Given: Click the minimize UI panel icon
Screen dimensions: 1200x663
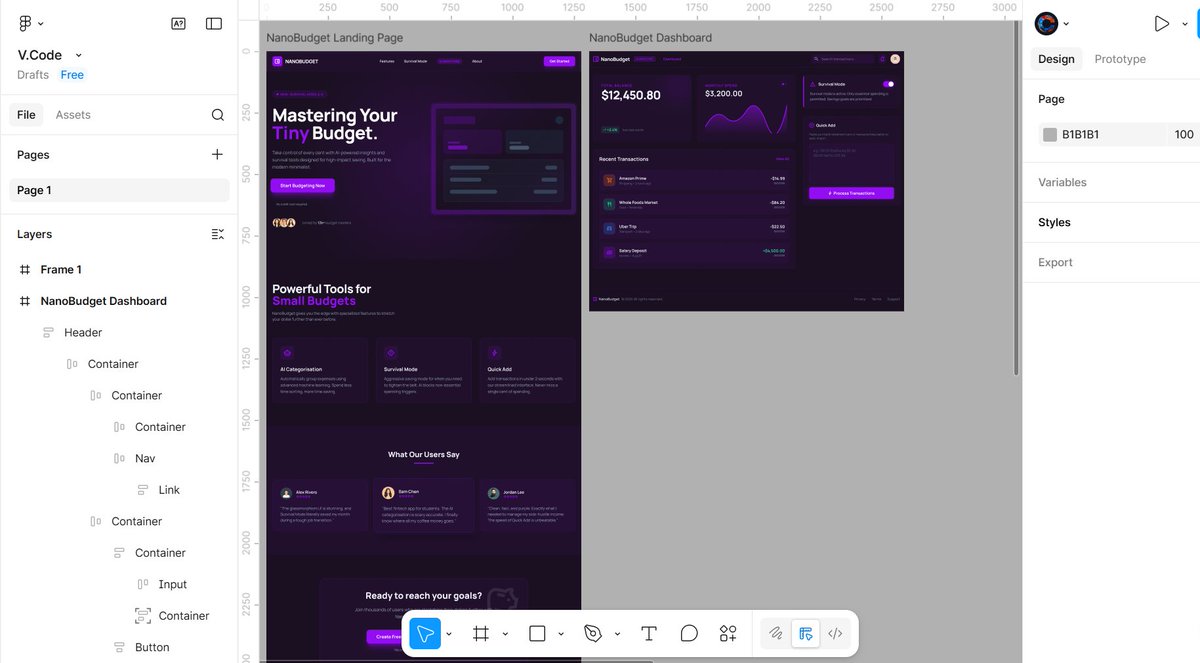Looking at the screenshot, I should pyautogui.click(x=214, y=23).
